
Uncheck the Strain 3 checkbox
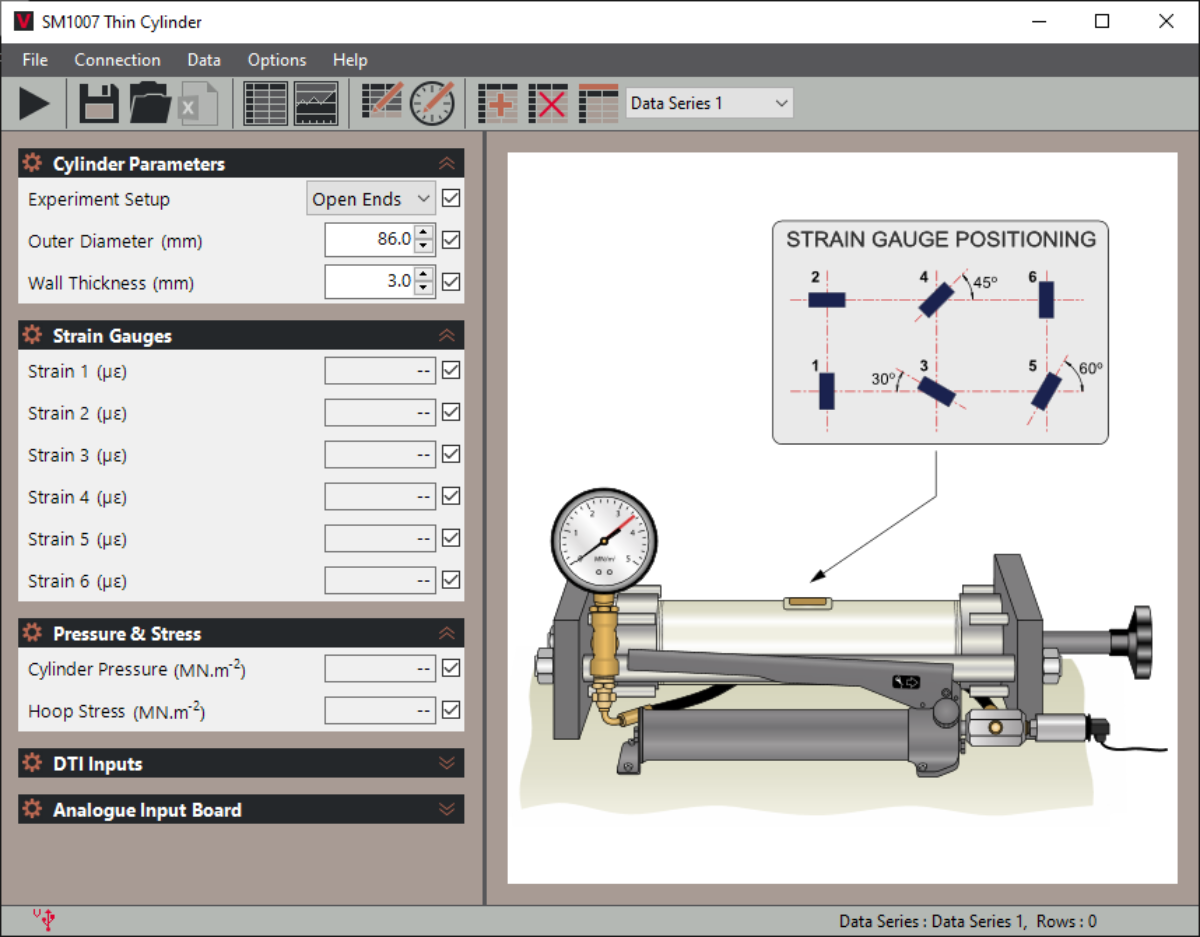tap(451, 454)
